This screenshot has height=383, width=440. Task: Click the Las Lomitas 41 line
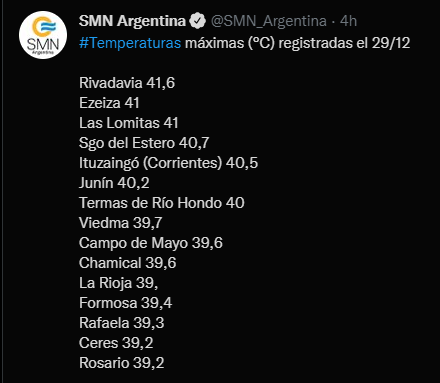pyautogui.click(x=129, y=123)
